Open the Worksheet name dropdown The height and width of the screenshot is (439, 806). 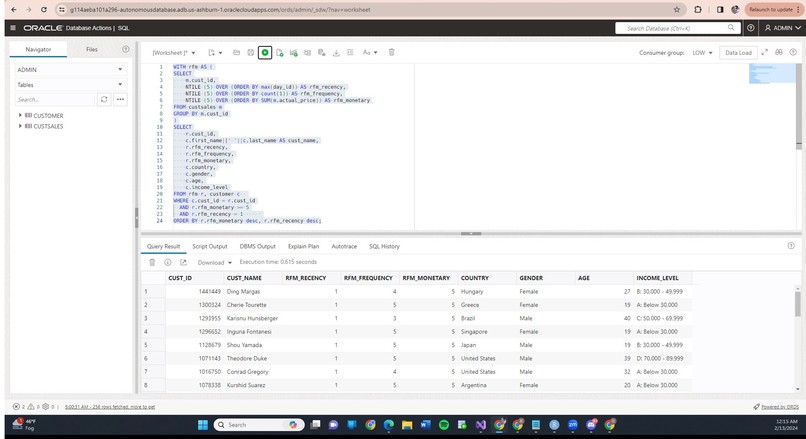[174, 52]
